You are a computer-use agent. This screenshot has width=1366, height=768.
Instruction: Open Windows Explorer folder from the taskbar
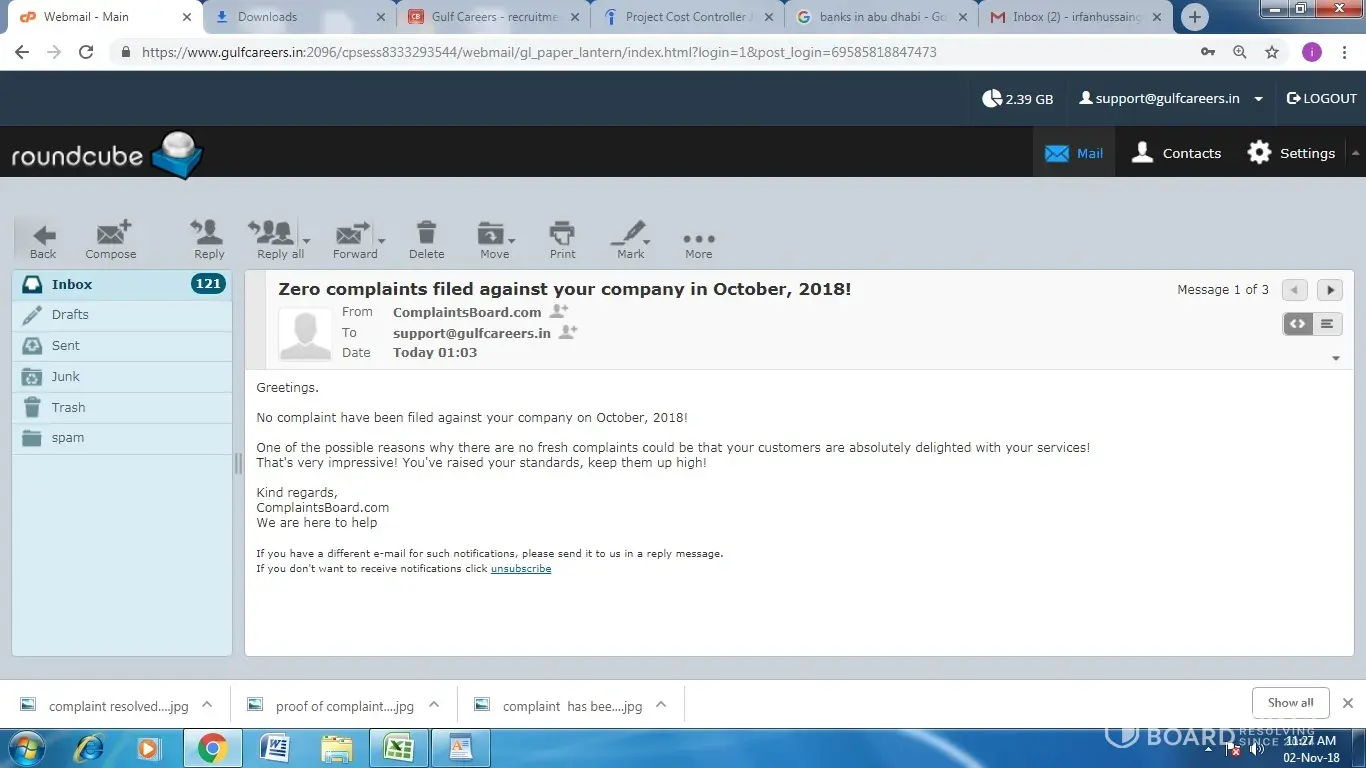click(x=336, y=748)
